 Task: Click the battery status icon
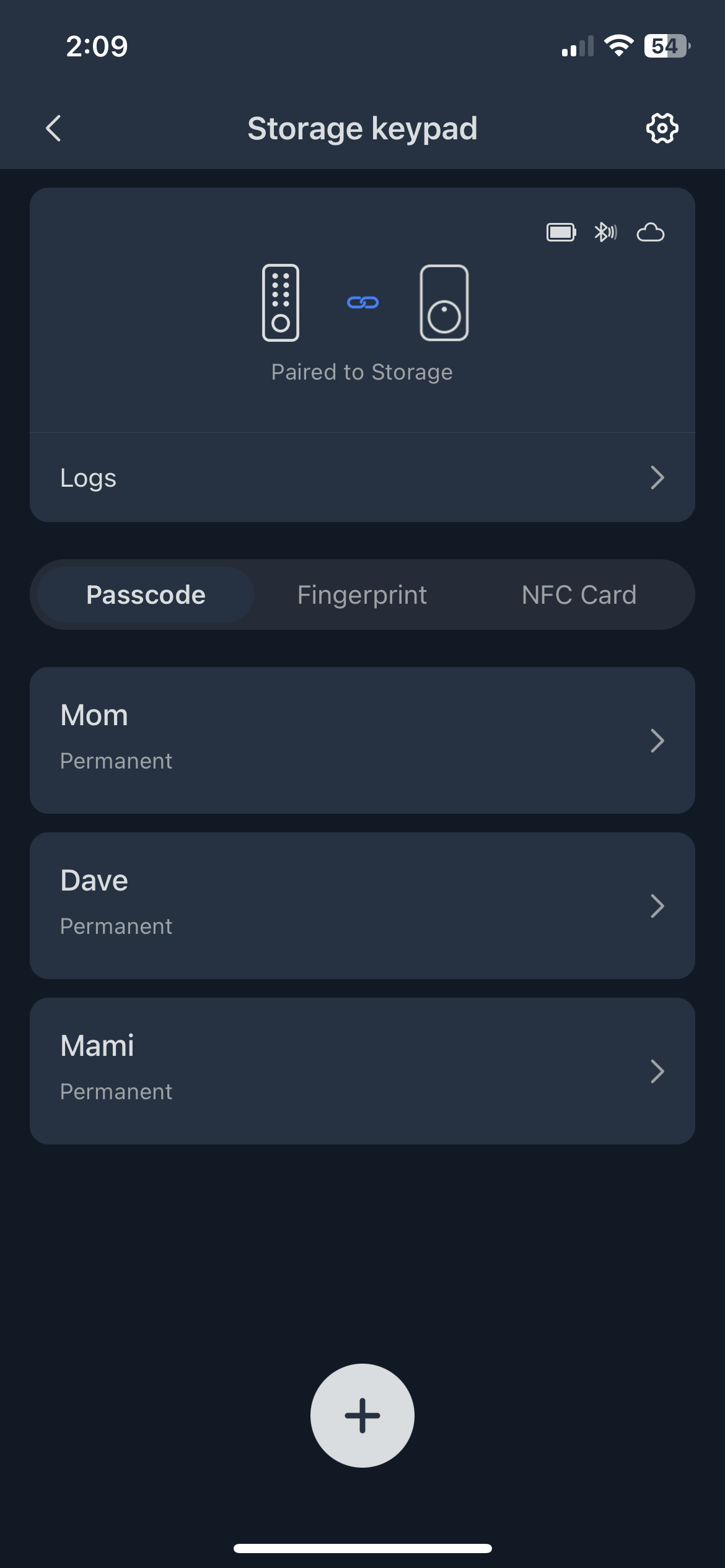(561, 233)
